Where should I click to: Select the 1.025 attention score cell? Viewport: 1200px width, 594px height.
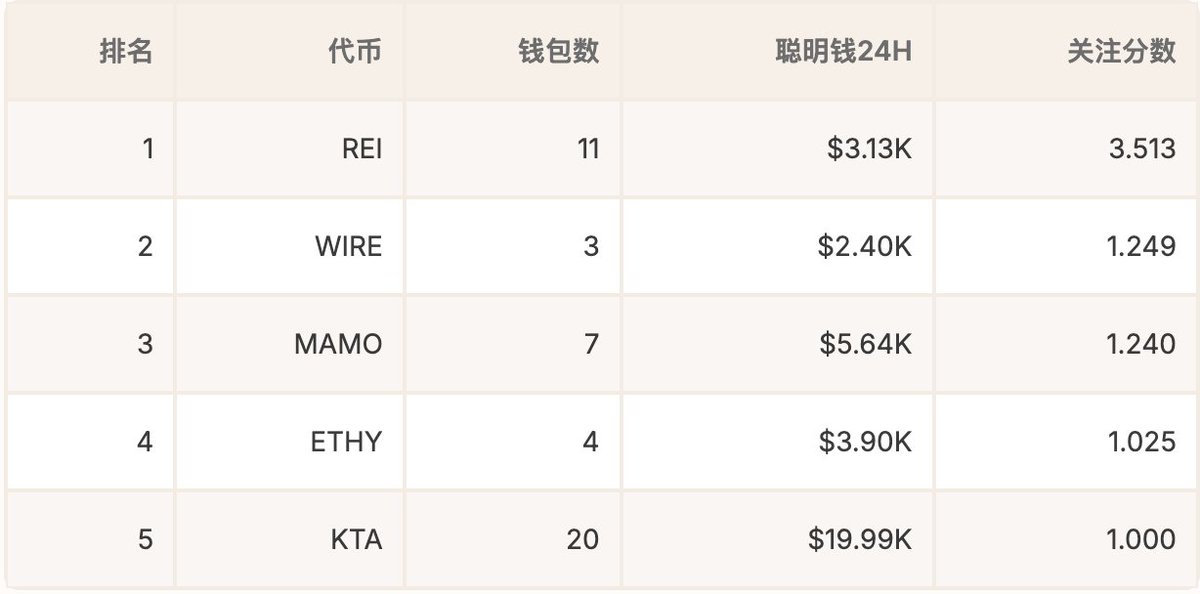(1142, 441)
